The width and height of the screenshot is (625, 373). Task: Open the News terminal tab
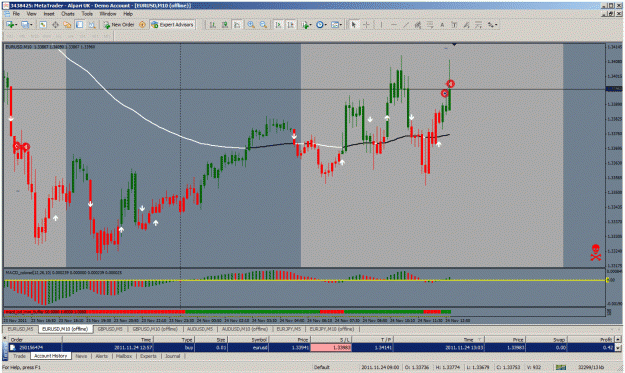point(81,356)
